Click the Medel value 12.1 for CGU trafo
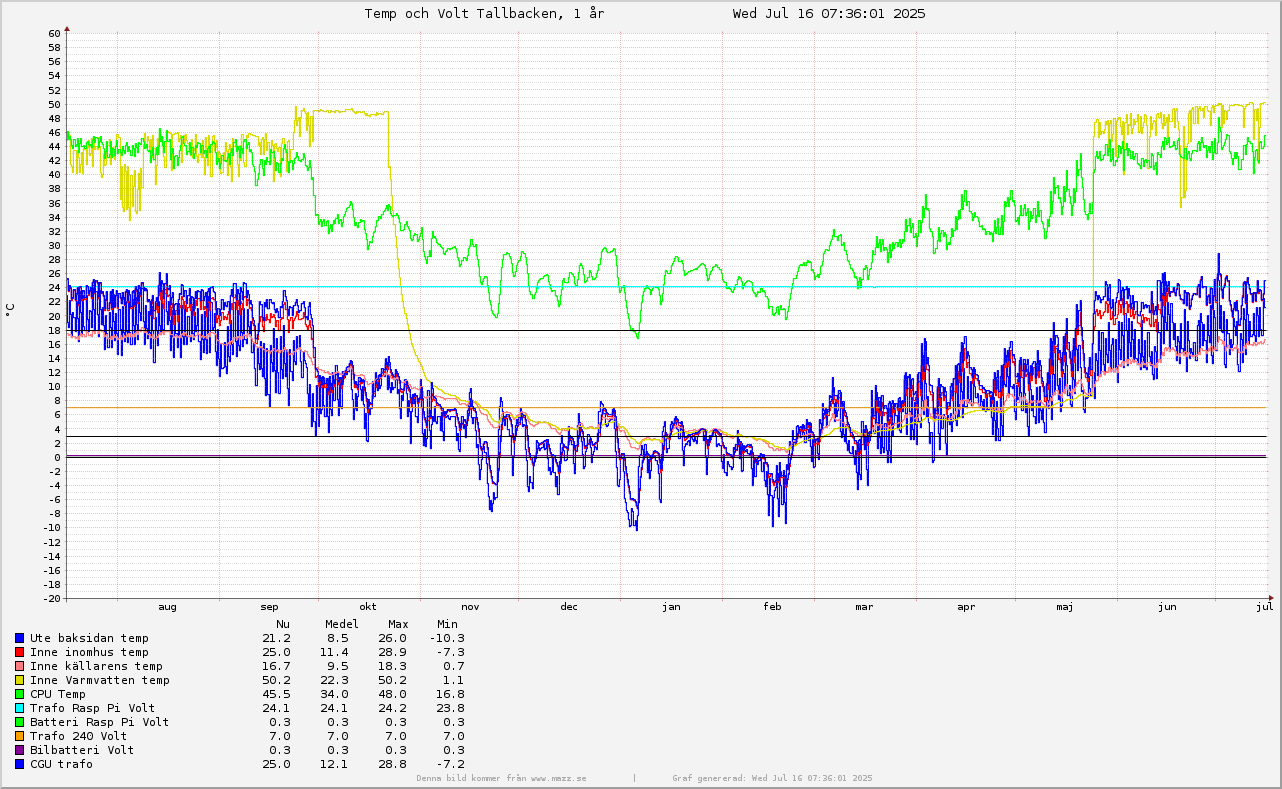Screen dimensions: 1282x789 pos(334,764)
